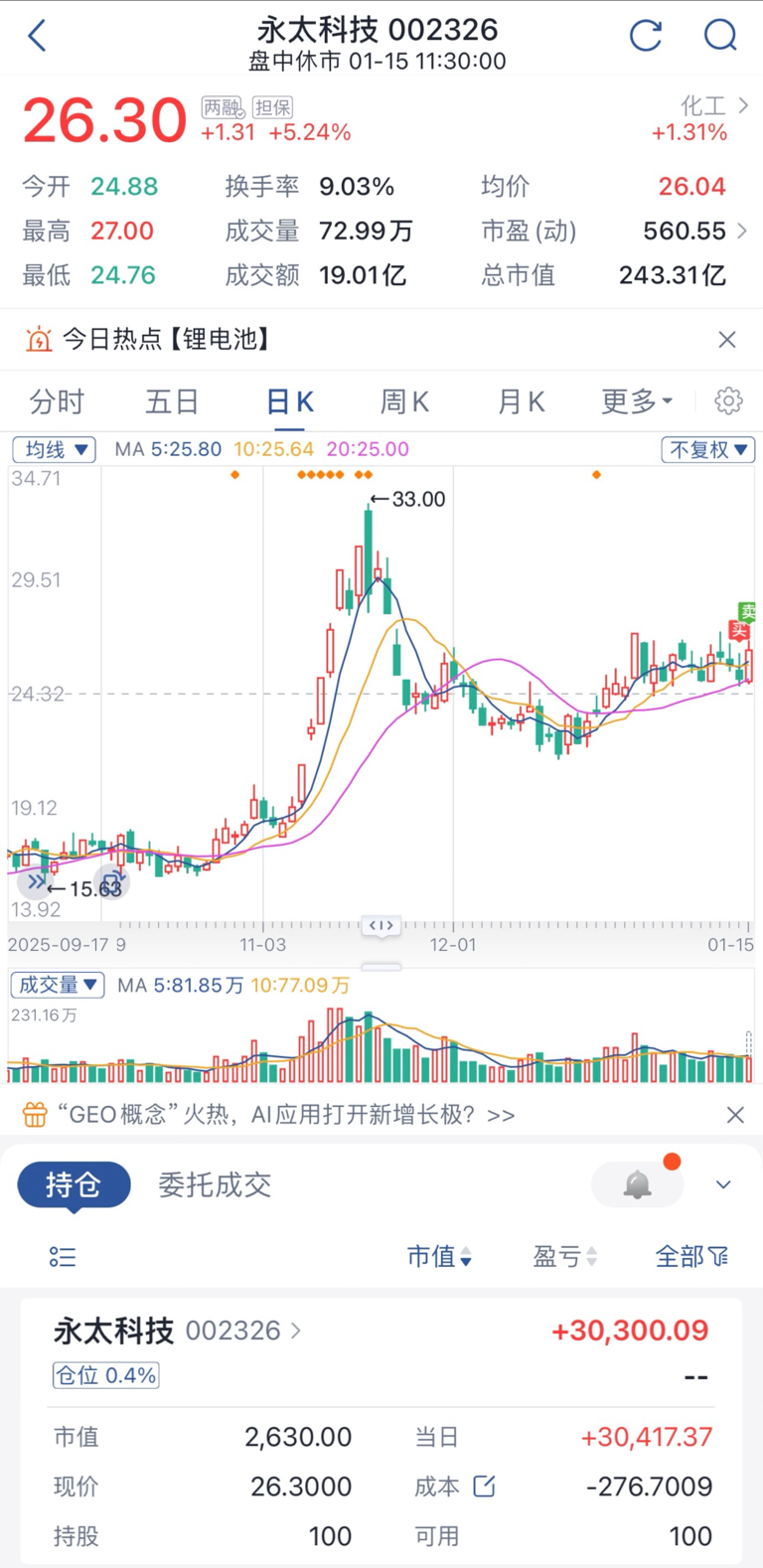Viewport: 763px width, 1568px height.
Task: Open 永太科技 002326 holding details
Action: point(177,1331)
